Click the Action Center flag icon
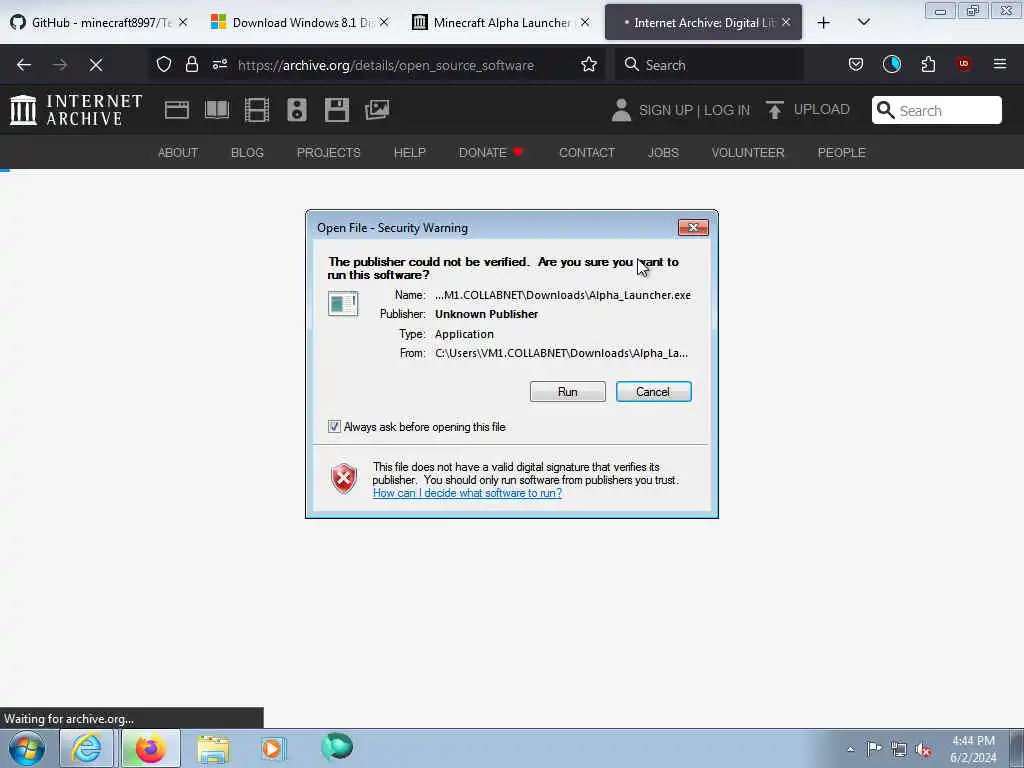 point(874,748)
